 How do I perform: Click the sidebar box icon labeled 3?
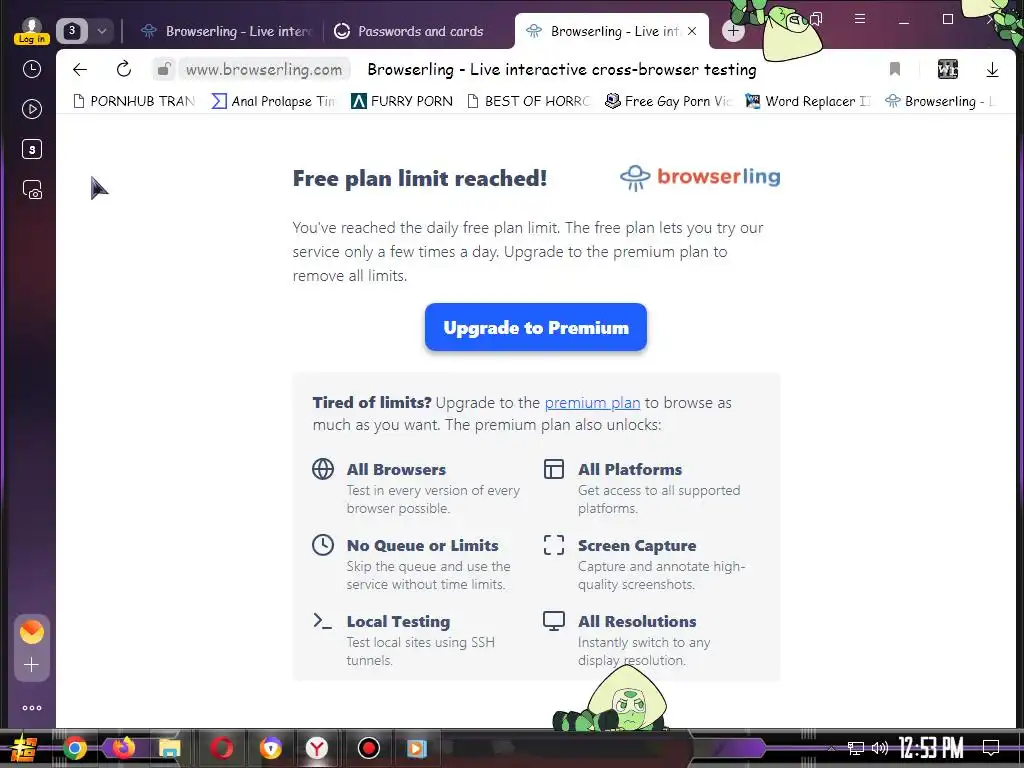pos(32,150)
